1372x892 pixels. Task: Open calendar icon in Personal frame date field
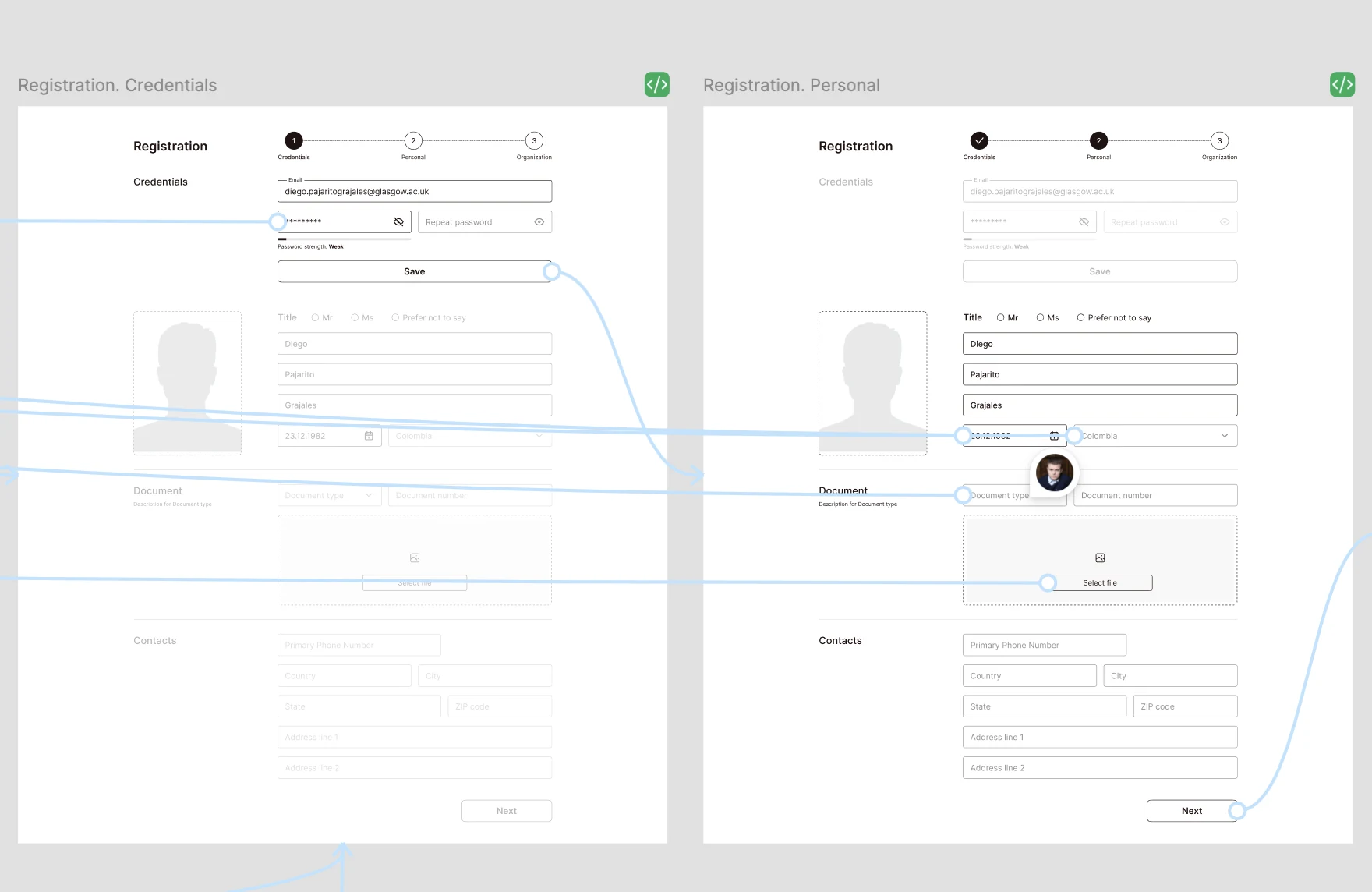pyautogui.click(x=1054, y=436)
